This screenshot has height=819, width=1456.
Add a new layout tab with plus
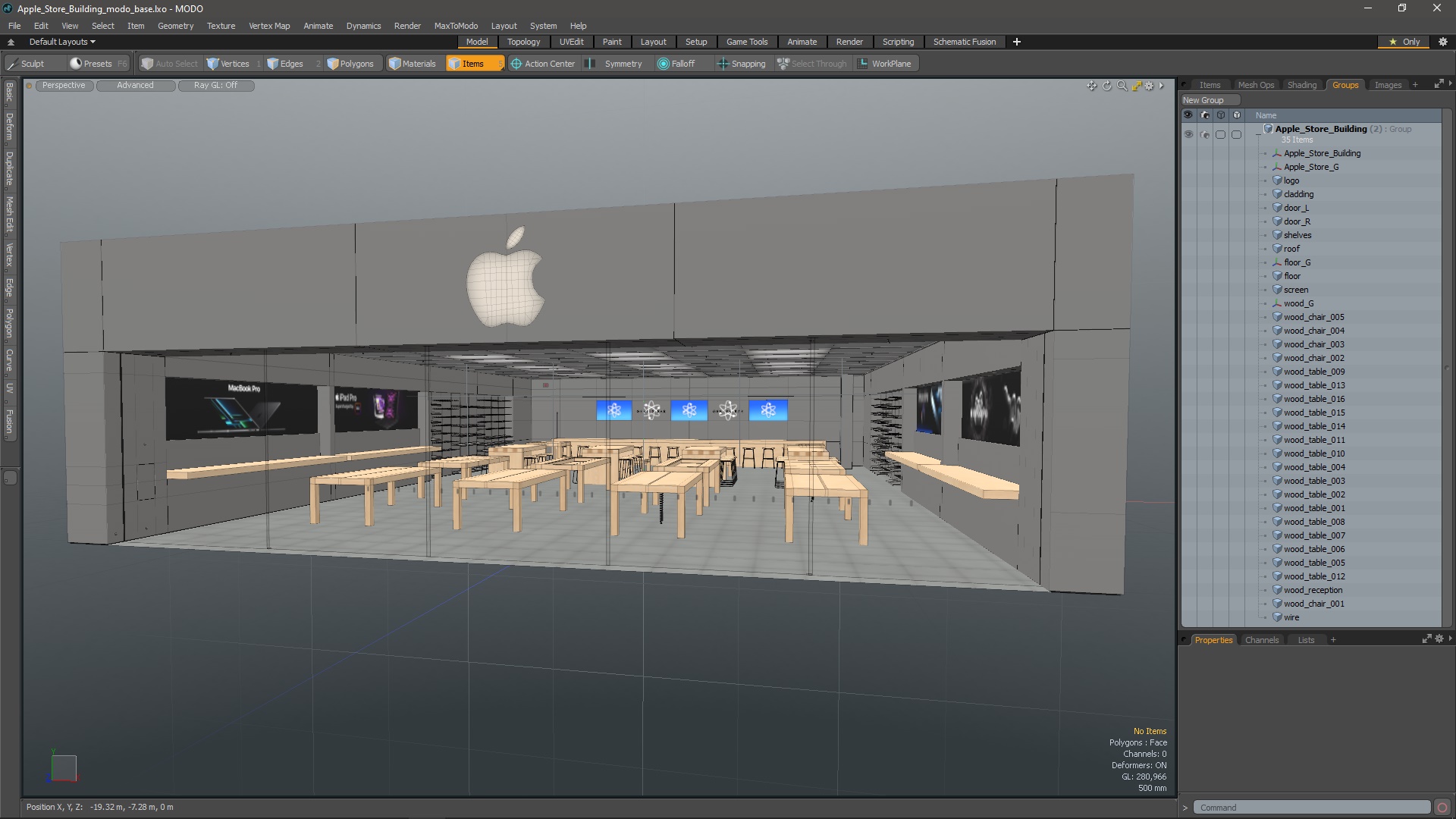[x=1016, y=42]
